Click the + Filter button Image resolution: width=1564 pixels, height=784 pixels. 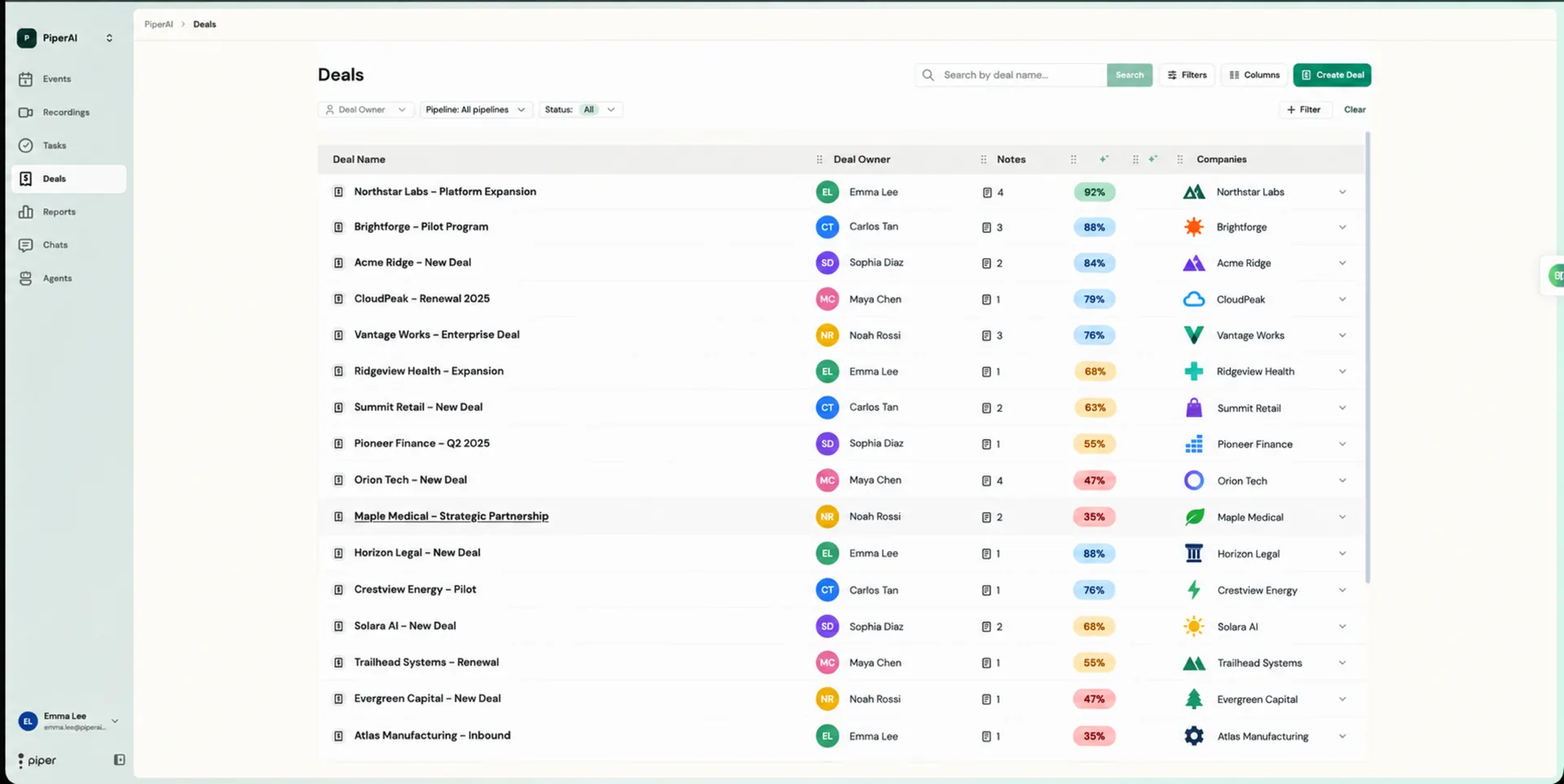pyautogui.click(x=1304, y=109)
